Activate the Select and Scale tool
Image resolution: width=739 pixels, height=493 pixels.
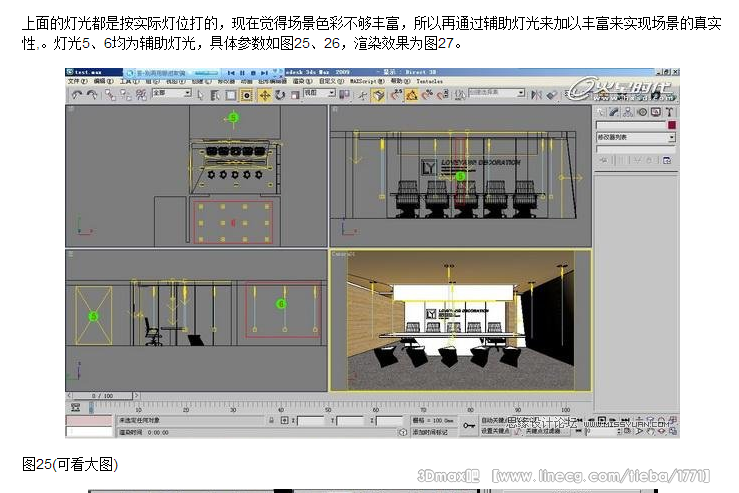coord(295,95)
